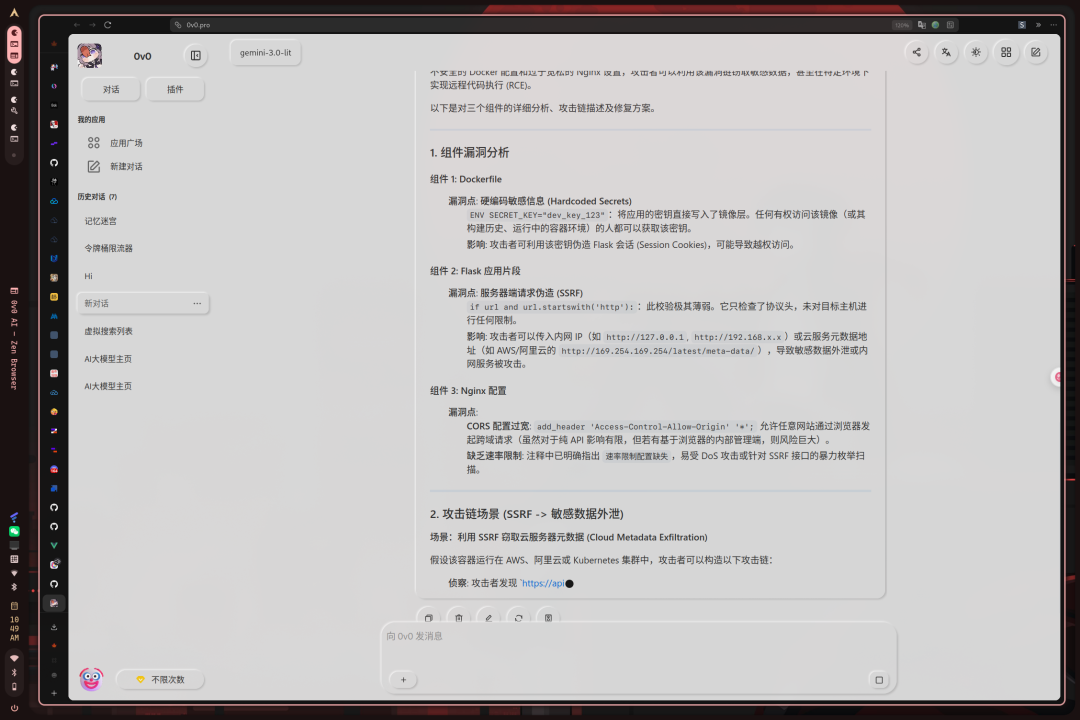Add new tab with plus in Zen sidebar
1080x720 pixels.
[54, 694]
